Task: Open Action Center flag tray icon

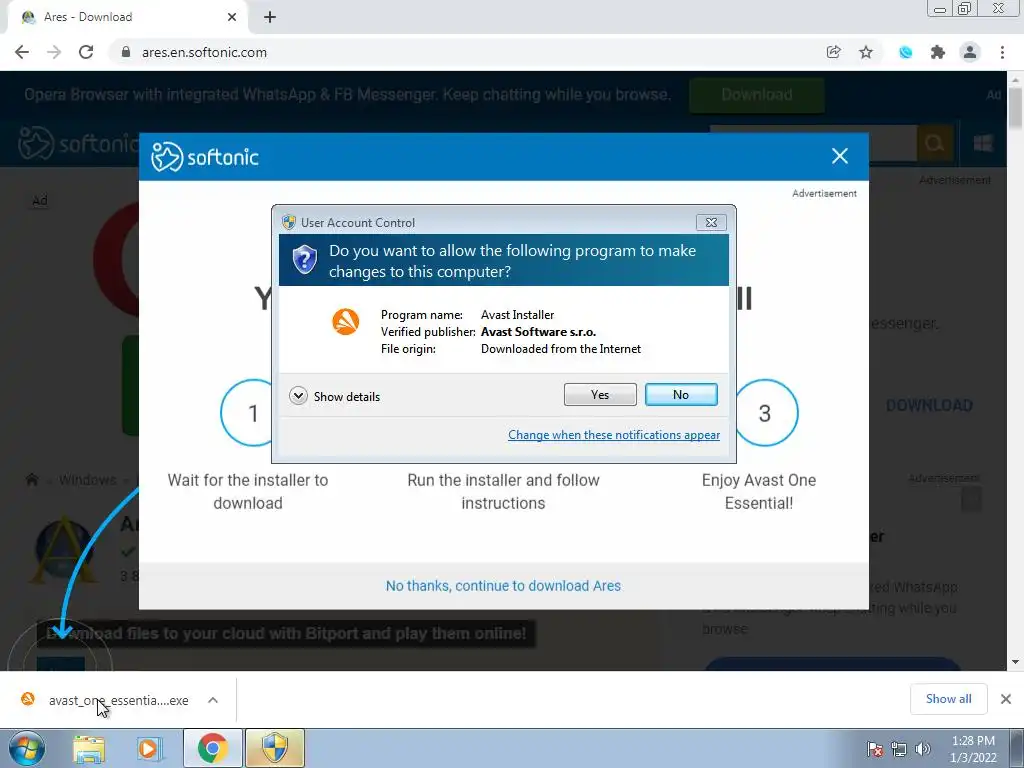Action: 874,749
